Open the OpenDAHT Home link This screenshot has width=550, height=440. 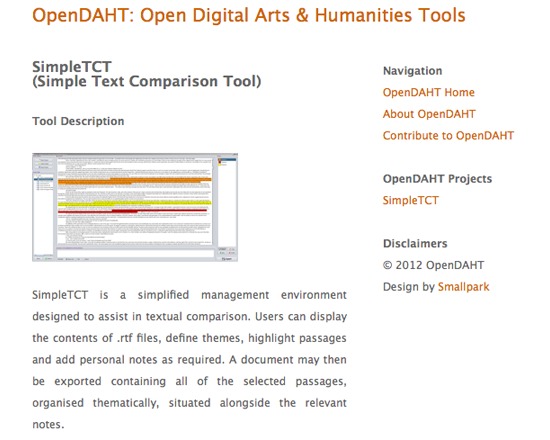[x=428, y=92]
